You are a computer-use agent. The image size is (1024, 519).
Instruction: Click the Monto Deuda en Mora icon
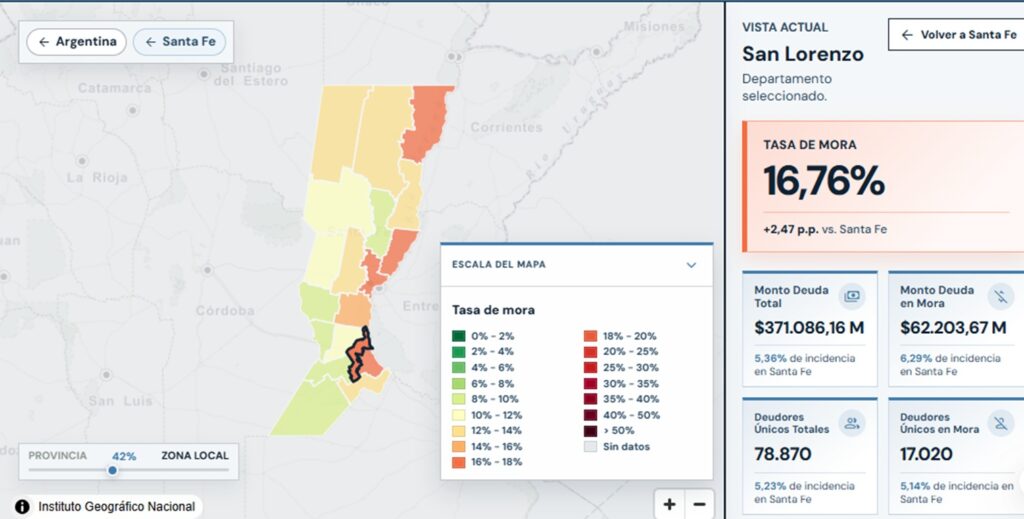(x=1000, y=296)
